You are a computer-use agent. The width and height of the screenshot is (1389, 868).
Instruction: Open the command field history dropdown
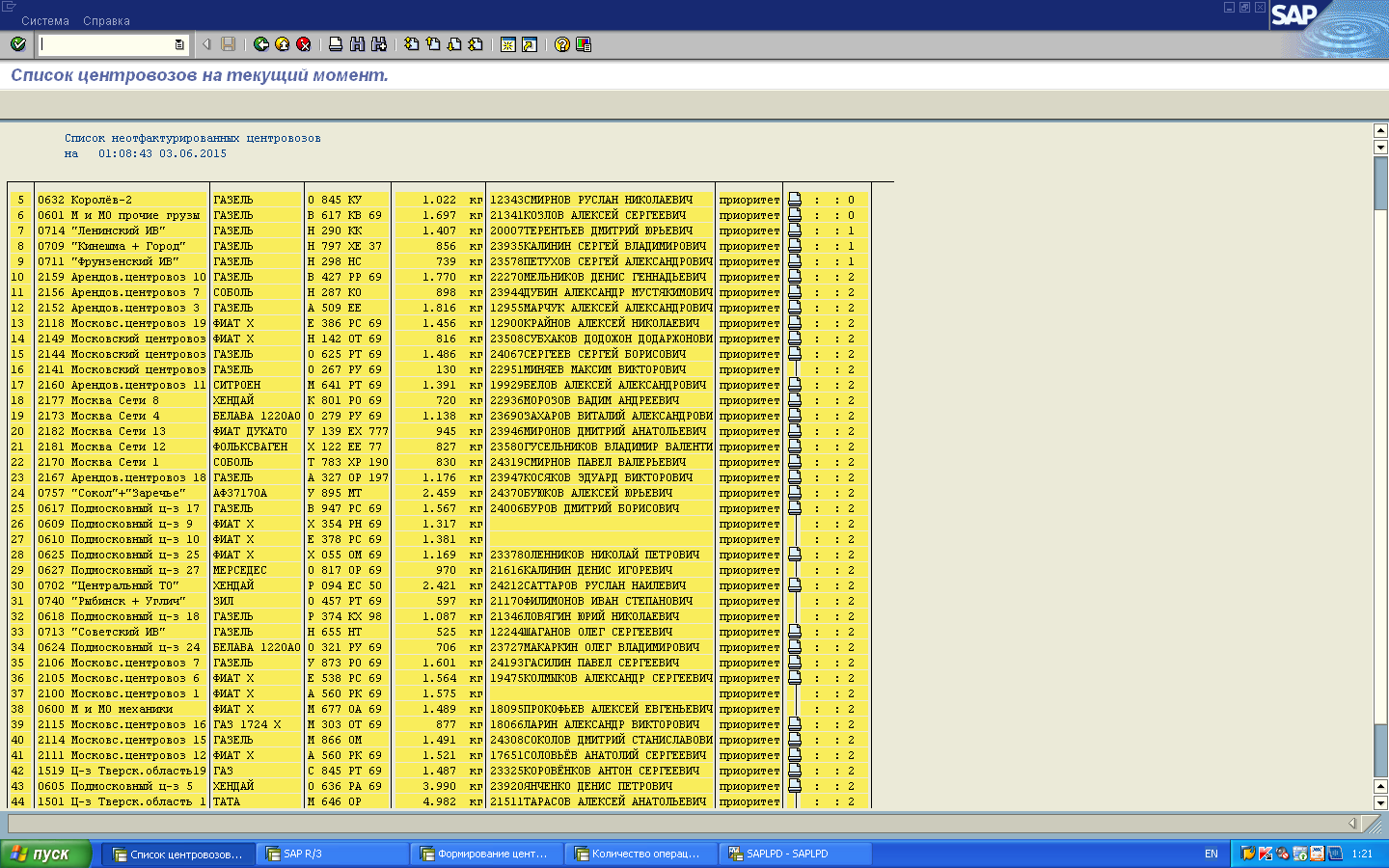point(179,44)
